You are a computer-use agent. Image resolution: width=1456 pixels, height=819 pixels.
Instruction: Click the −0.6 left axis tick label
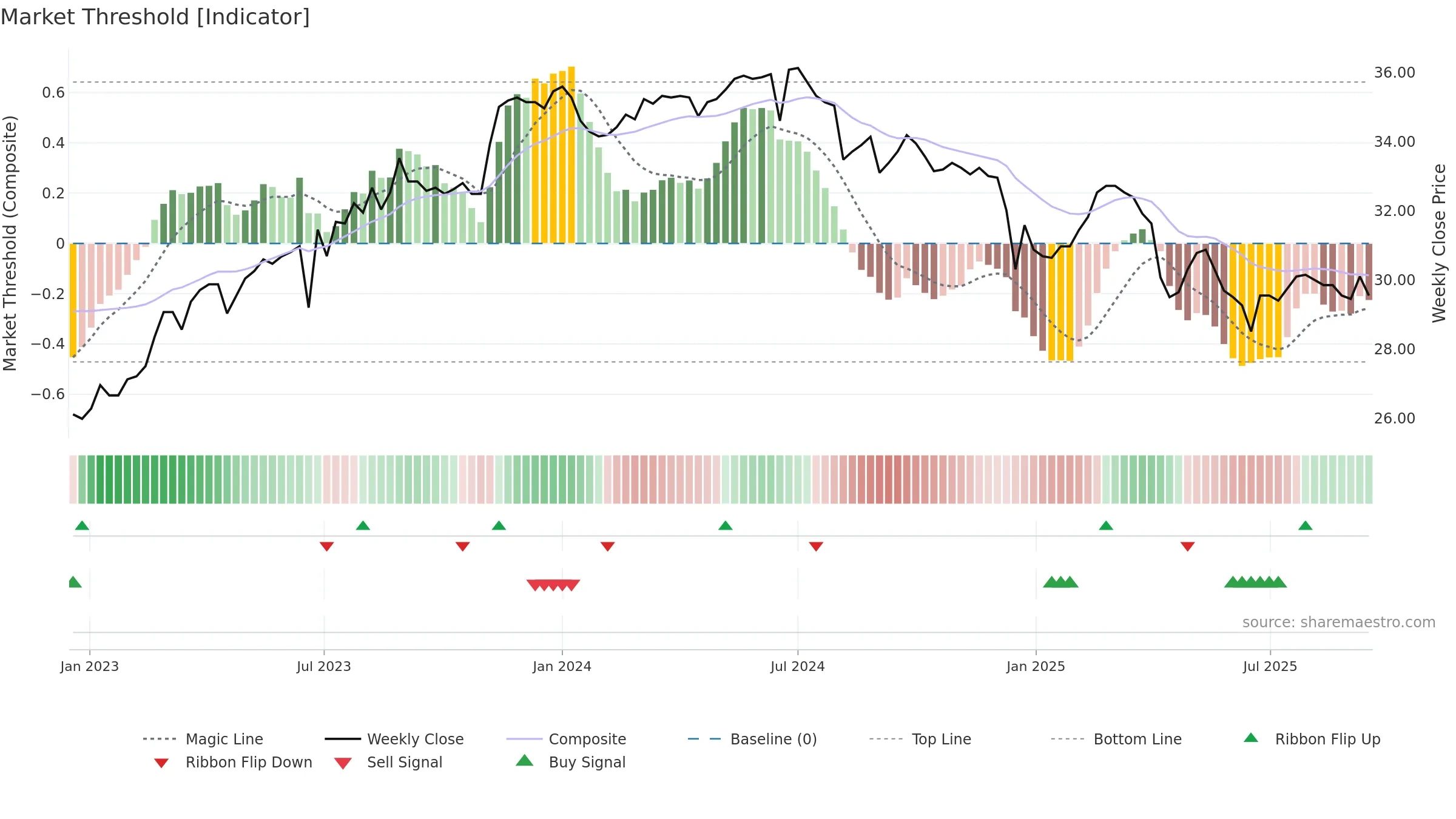click(48, 394)
